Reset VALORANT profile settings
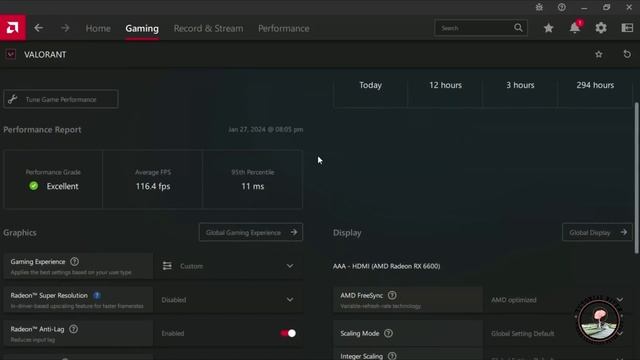The image size is (640, 360). click(627, 54)
